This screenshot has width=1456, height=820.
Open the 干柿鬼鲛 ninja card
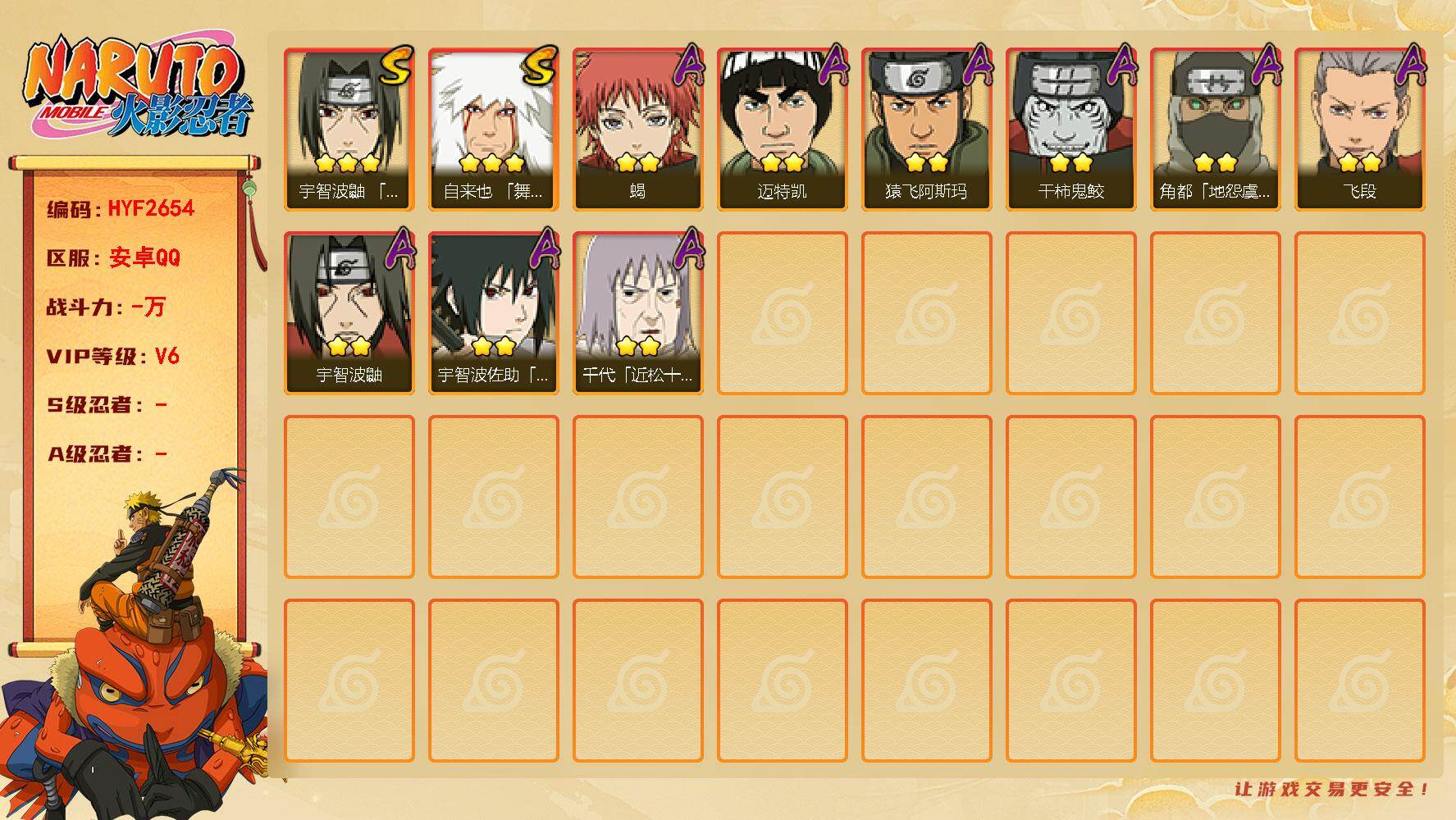click(x=1071, y=130)
